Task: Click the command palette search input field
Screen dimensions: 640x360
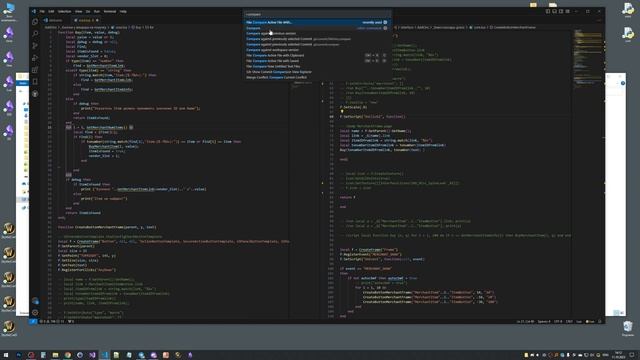Action: 318,14
